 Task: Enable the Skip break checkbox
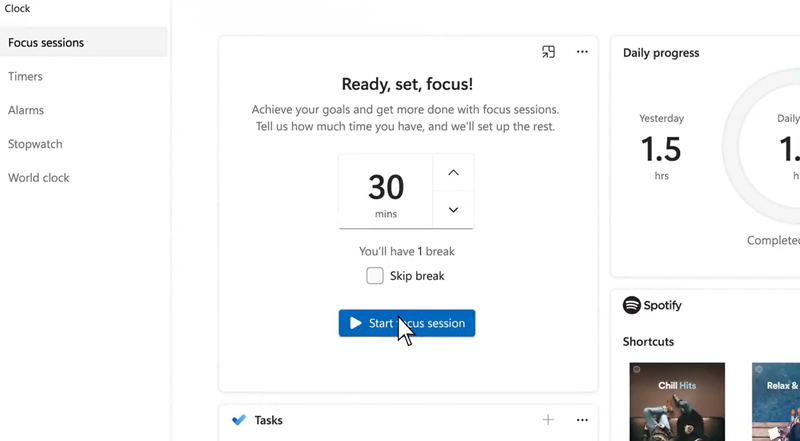(375, 276)
